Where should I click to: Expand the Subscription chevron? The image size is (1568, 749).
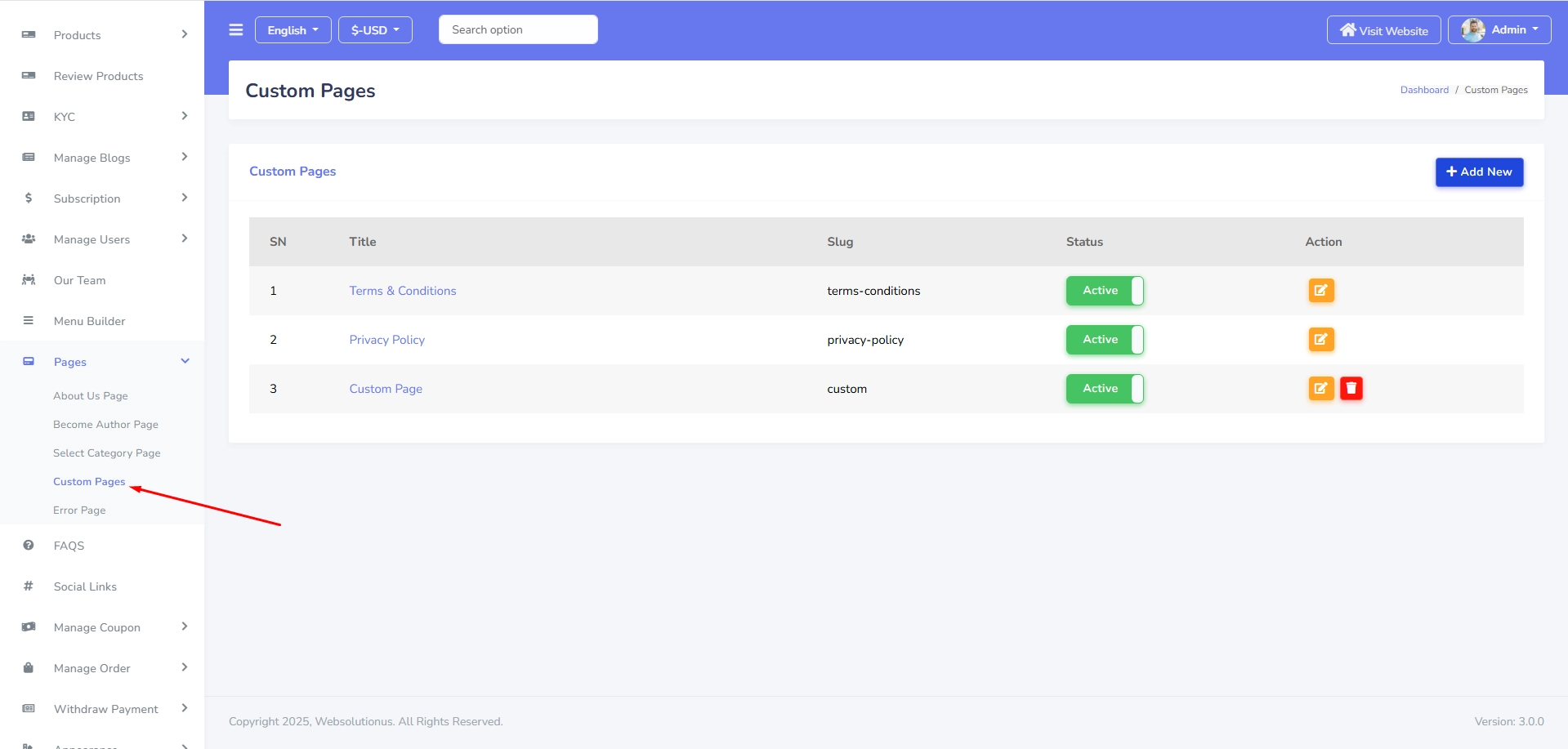point(185,198)
